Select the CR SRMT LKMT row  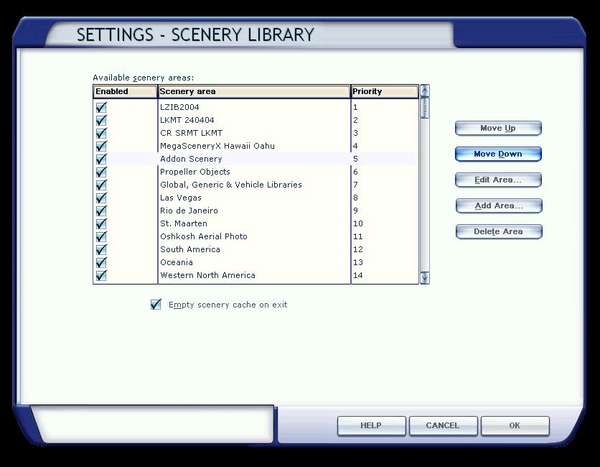pyautogui.click(x=256, y=133)
